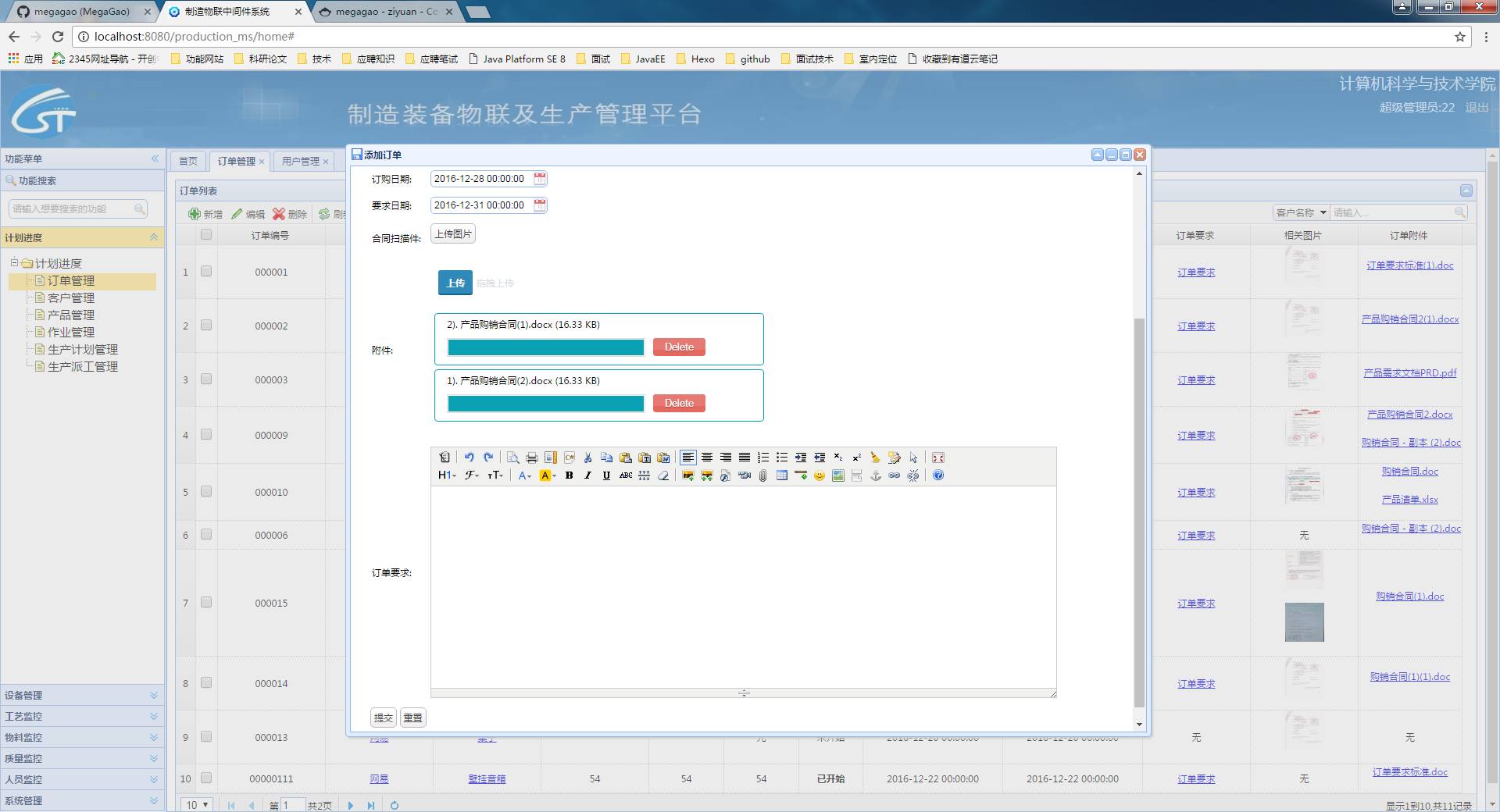The height and width of the screenshot is (812, 1500).
Task: Open print preview from editor toolbar
Action: click(512, 458)
